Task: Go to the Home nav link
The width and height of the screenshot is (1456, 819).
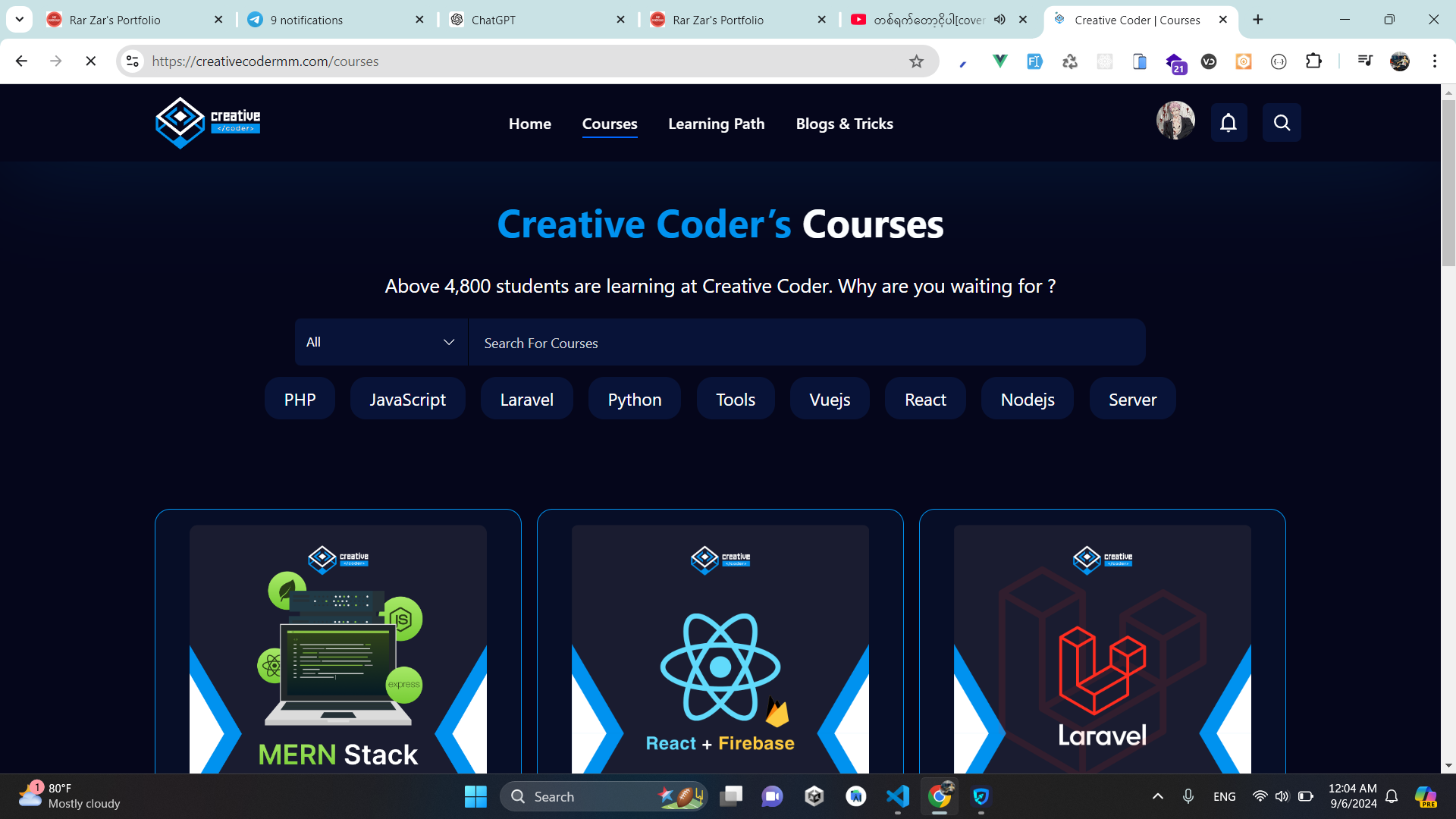Action: click(x=530, y=124)
